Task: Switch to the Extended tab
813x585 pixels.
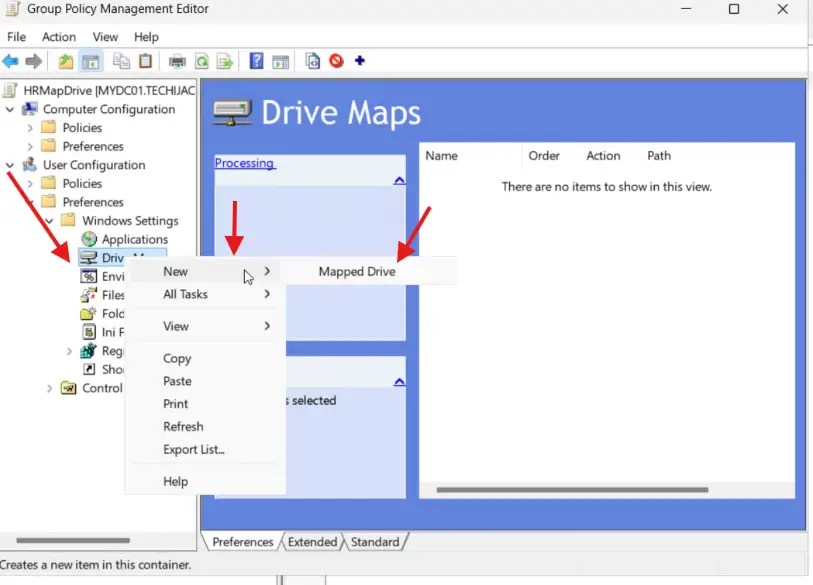Action: click(312, 542)
